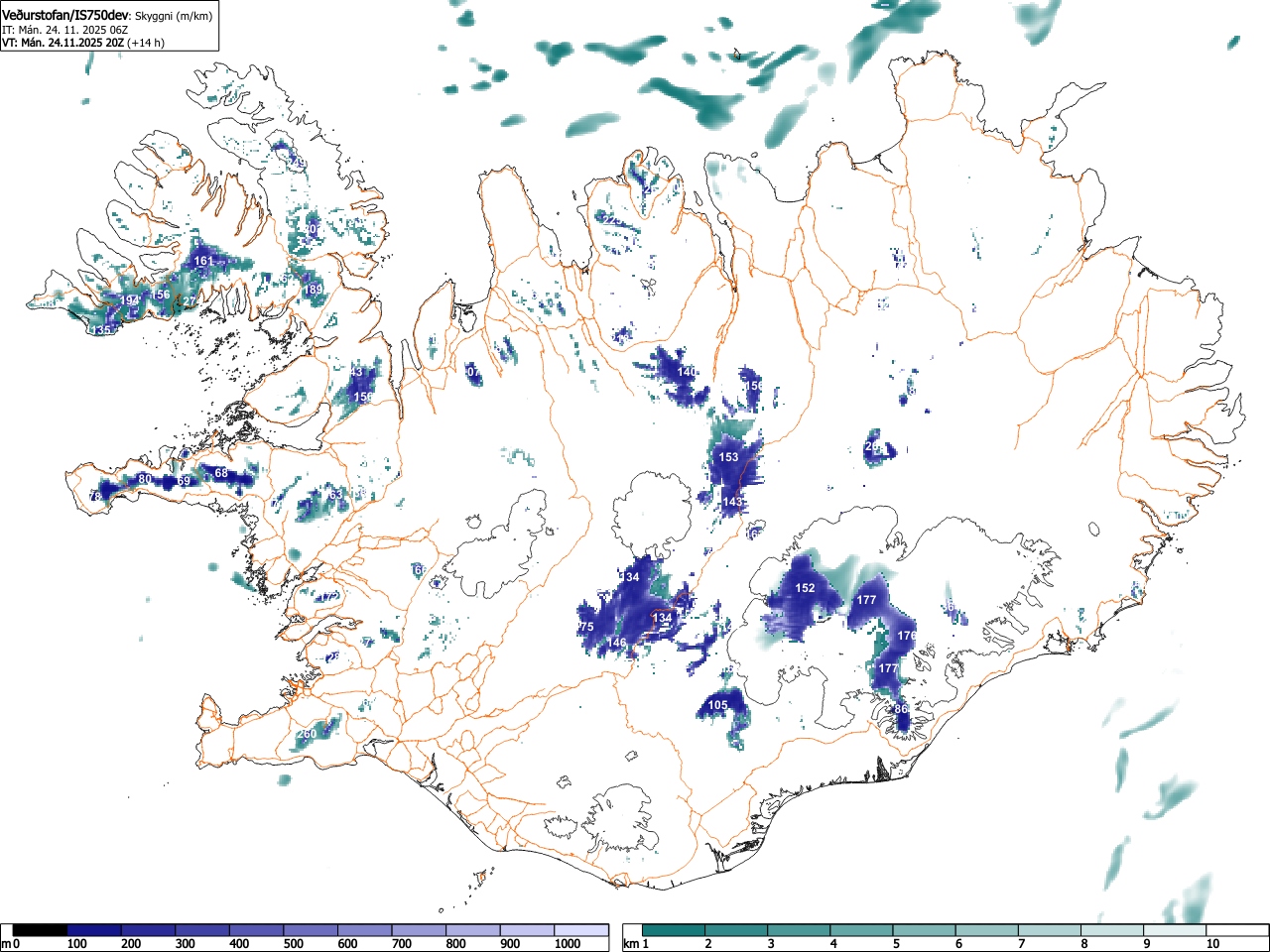The width and height of the screenshot is (1270, 952).
Task: Select the 100–200 m dark blue swatch
Action: (x=94, y=930)
